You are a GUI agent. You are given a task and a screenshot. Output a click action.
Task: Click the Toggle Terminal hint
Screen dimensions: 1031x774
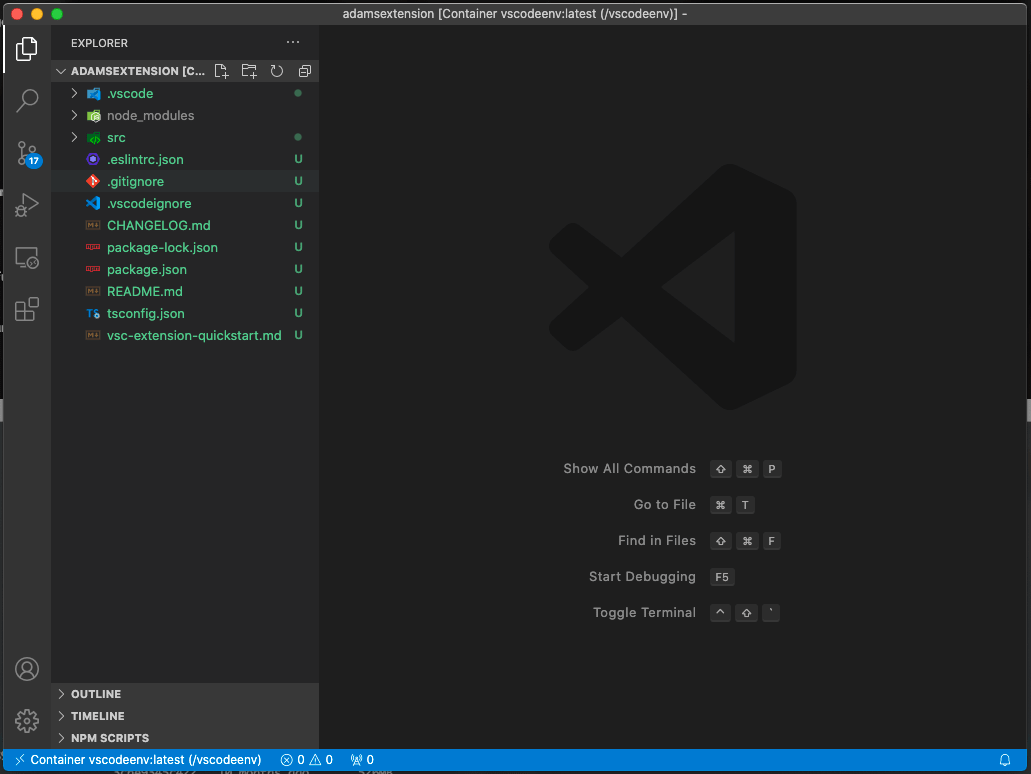644,613
